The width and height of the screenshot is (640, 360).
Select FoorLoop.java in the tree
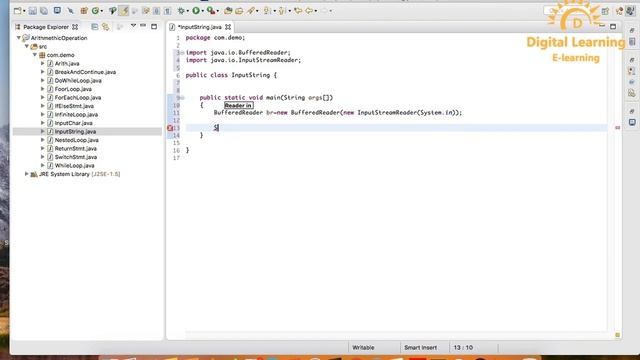coord(73,89)
